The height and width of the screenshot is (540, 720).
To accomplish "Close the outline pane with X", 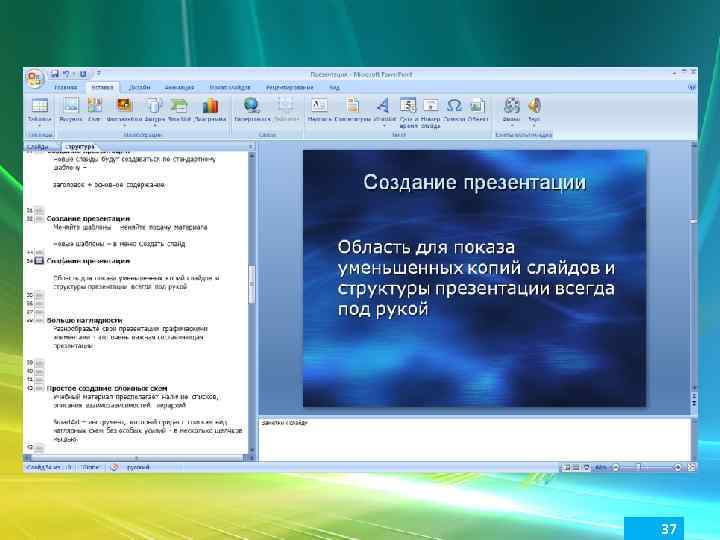I will [251, 146].
